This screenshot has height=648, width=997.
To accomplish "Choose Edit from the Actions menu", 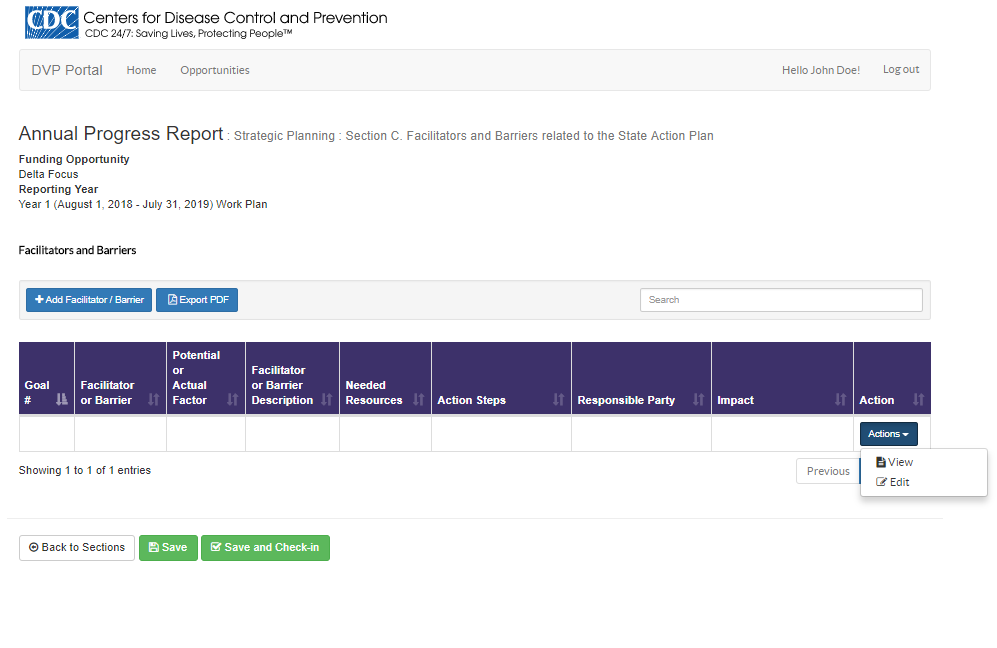I will [x=898, y=482].
